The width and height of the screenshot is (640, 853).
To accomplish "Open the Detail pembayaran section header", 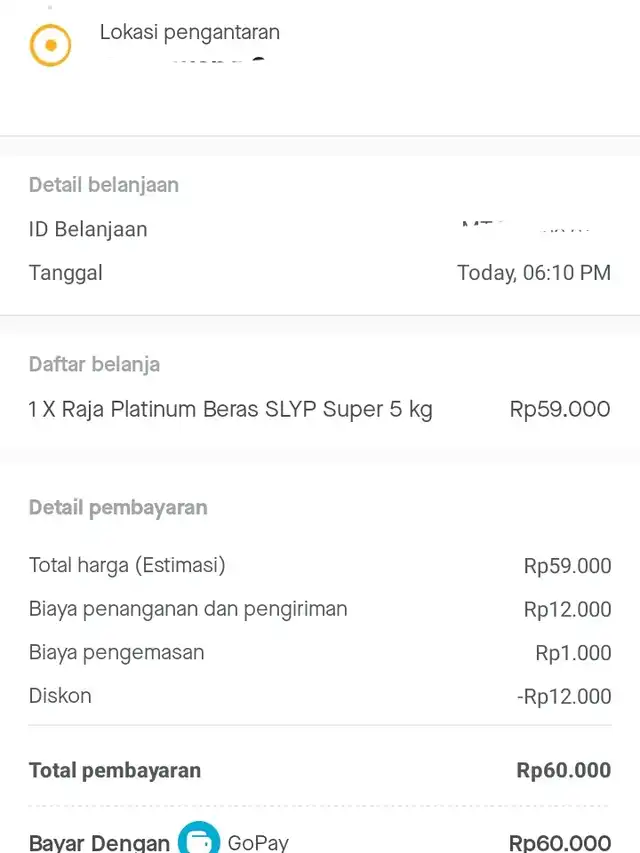I will (x=118, y=508).
